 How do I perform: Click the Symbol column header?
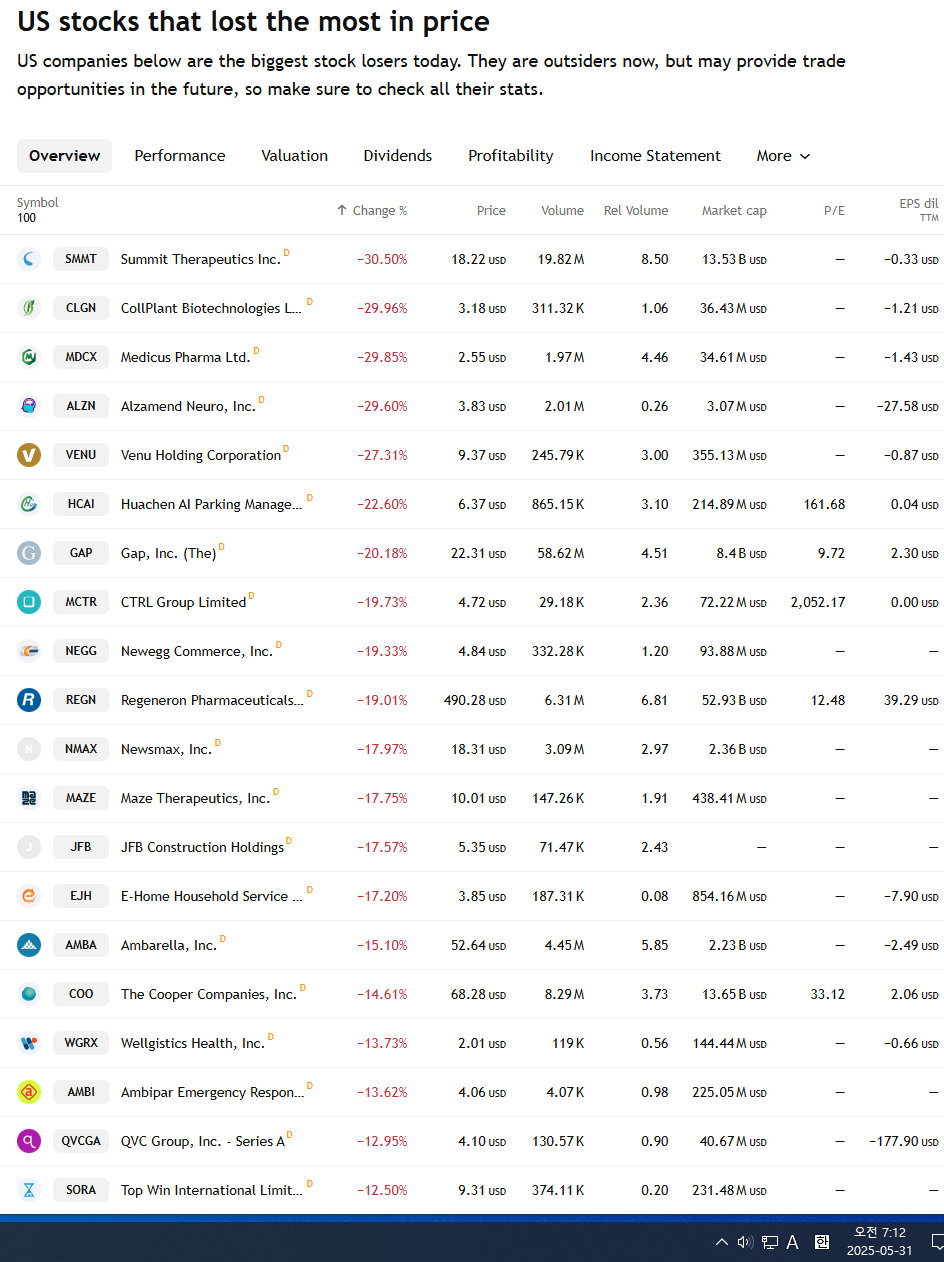38,203
